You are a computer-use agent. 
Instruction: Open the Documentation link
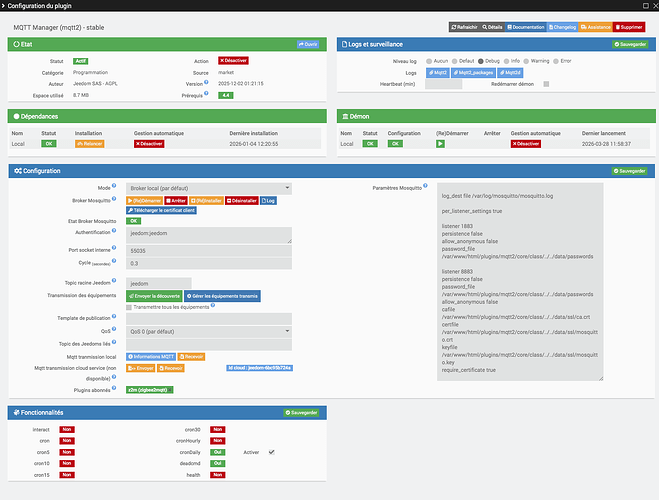pos(526,27)
